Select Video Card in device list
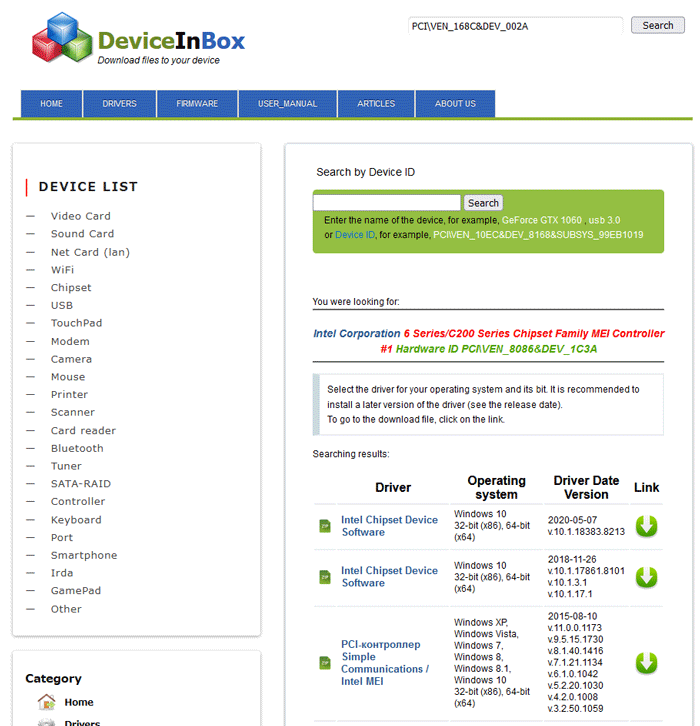 [x=81, y=216]
